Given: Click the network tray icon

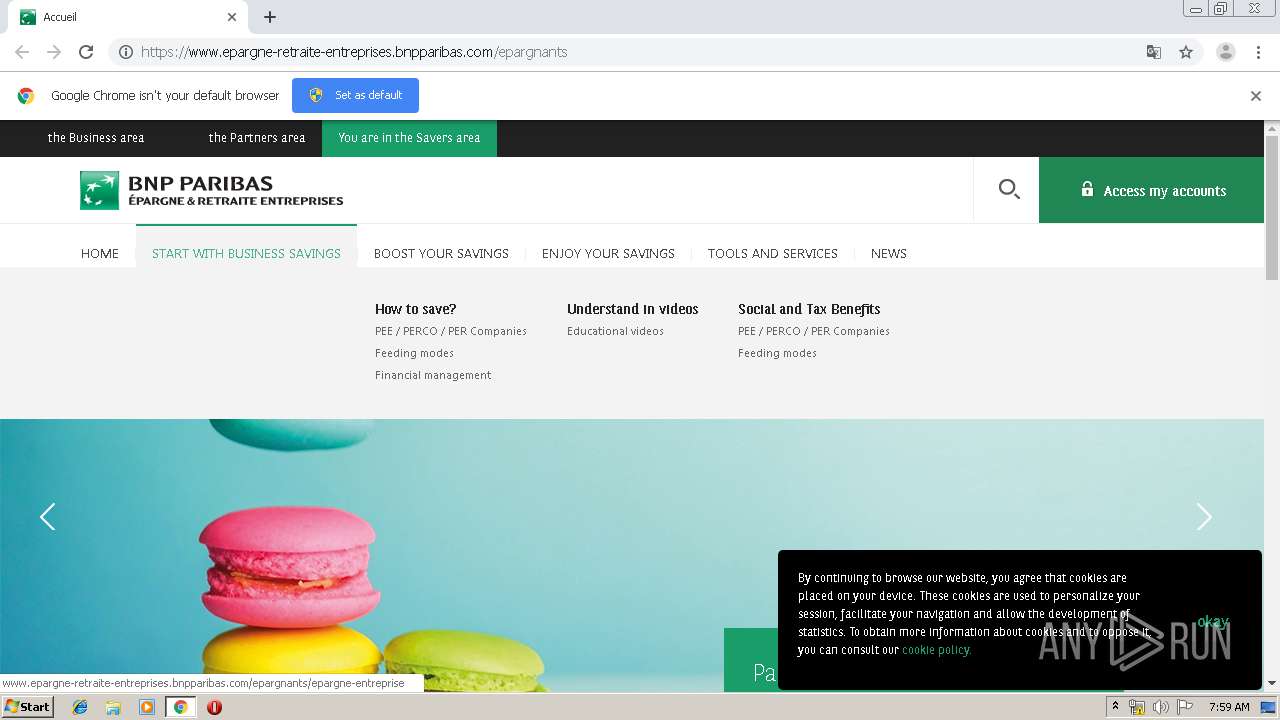Looking at the screenshot, I should click(x=1137, y=707).
